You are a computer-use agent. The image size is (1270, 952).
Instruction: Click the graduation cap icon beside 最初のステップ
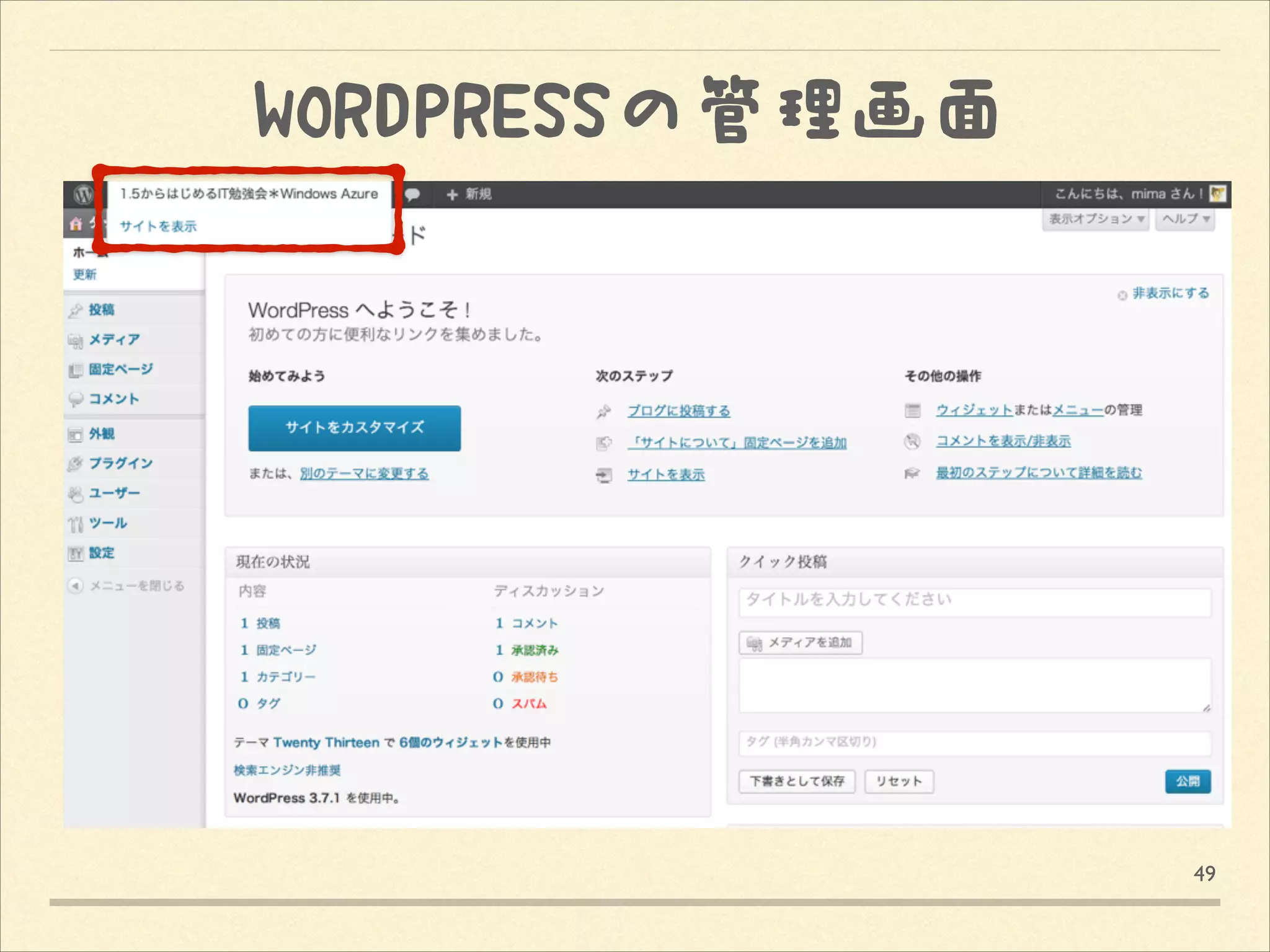pyautogui.click(x=912, y=474)
